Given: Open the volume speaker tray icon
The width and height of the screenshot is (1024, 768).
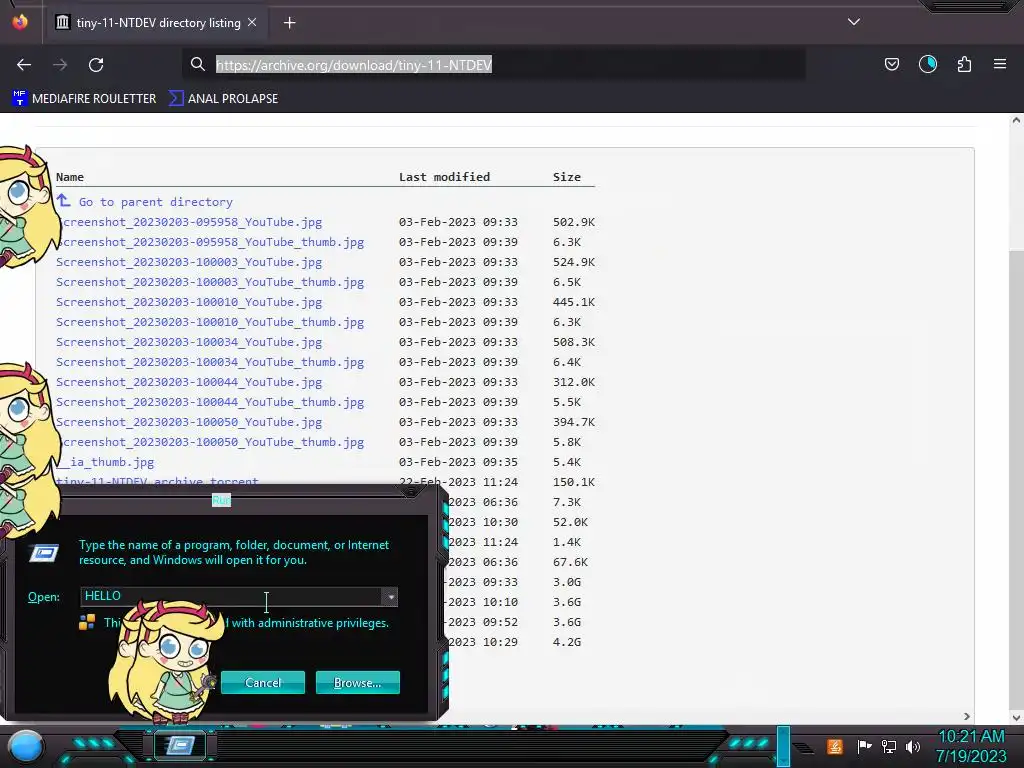Looking at the screenshot, I should 913,746.
